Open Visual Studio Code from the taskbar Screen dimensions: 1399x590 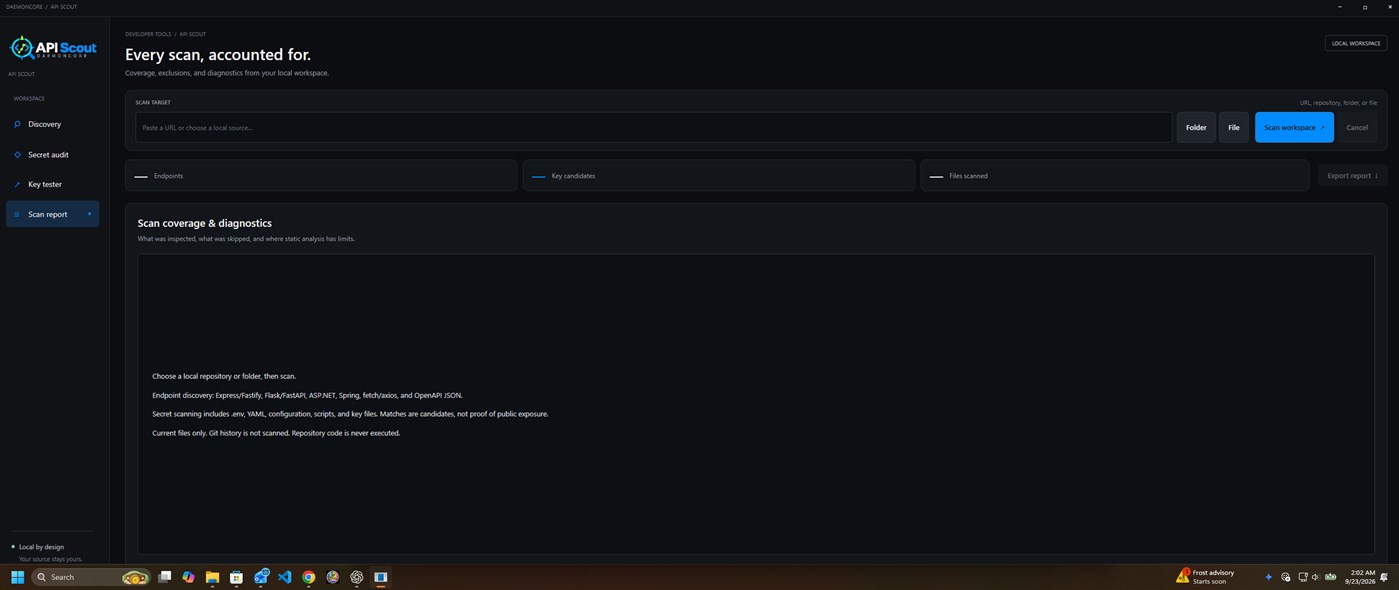(x=285, y=577)
